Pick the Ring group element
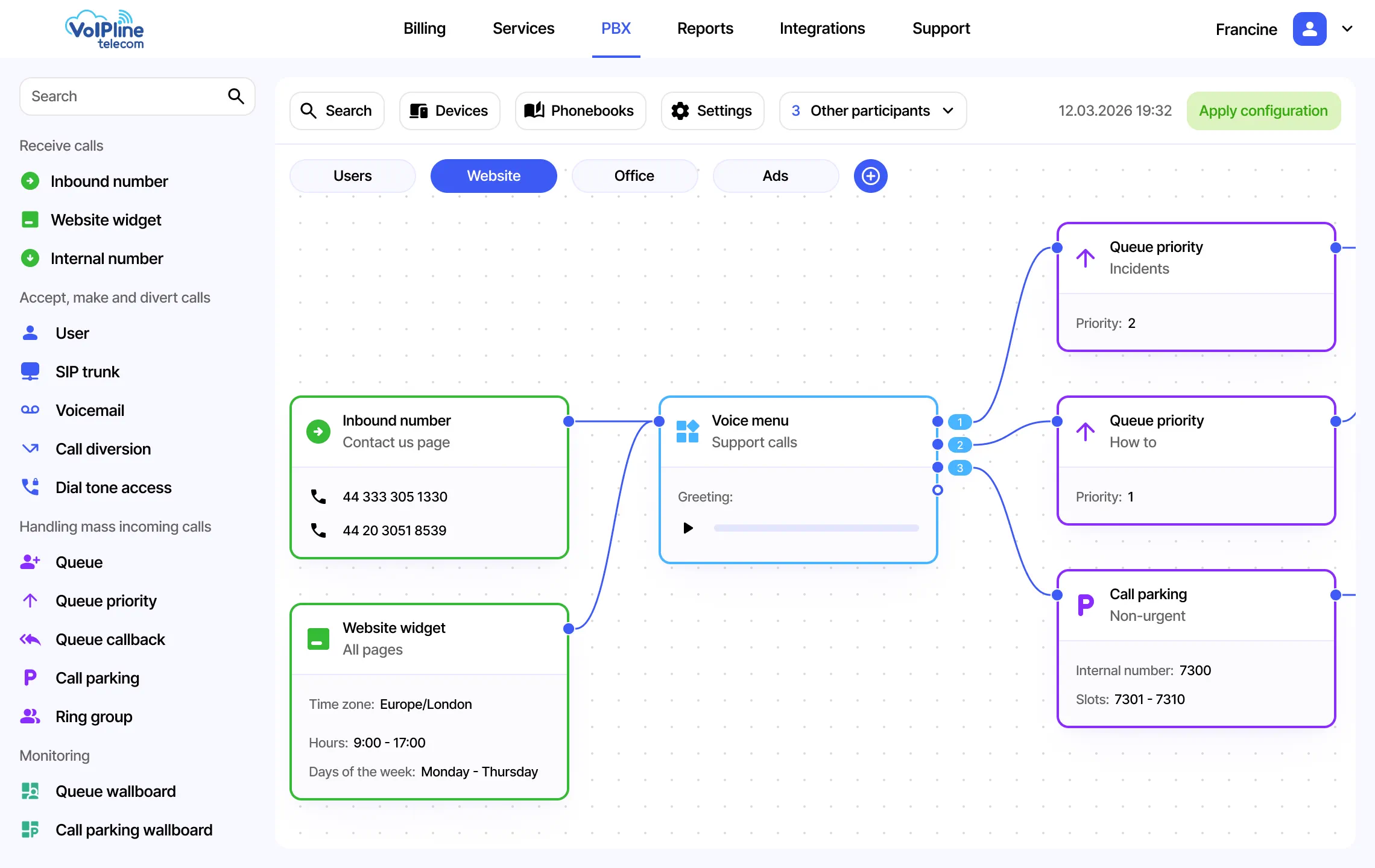 (x=77, y=717)
